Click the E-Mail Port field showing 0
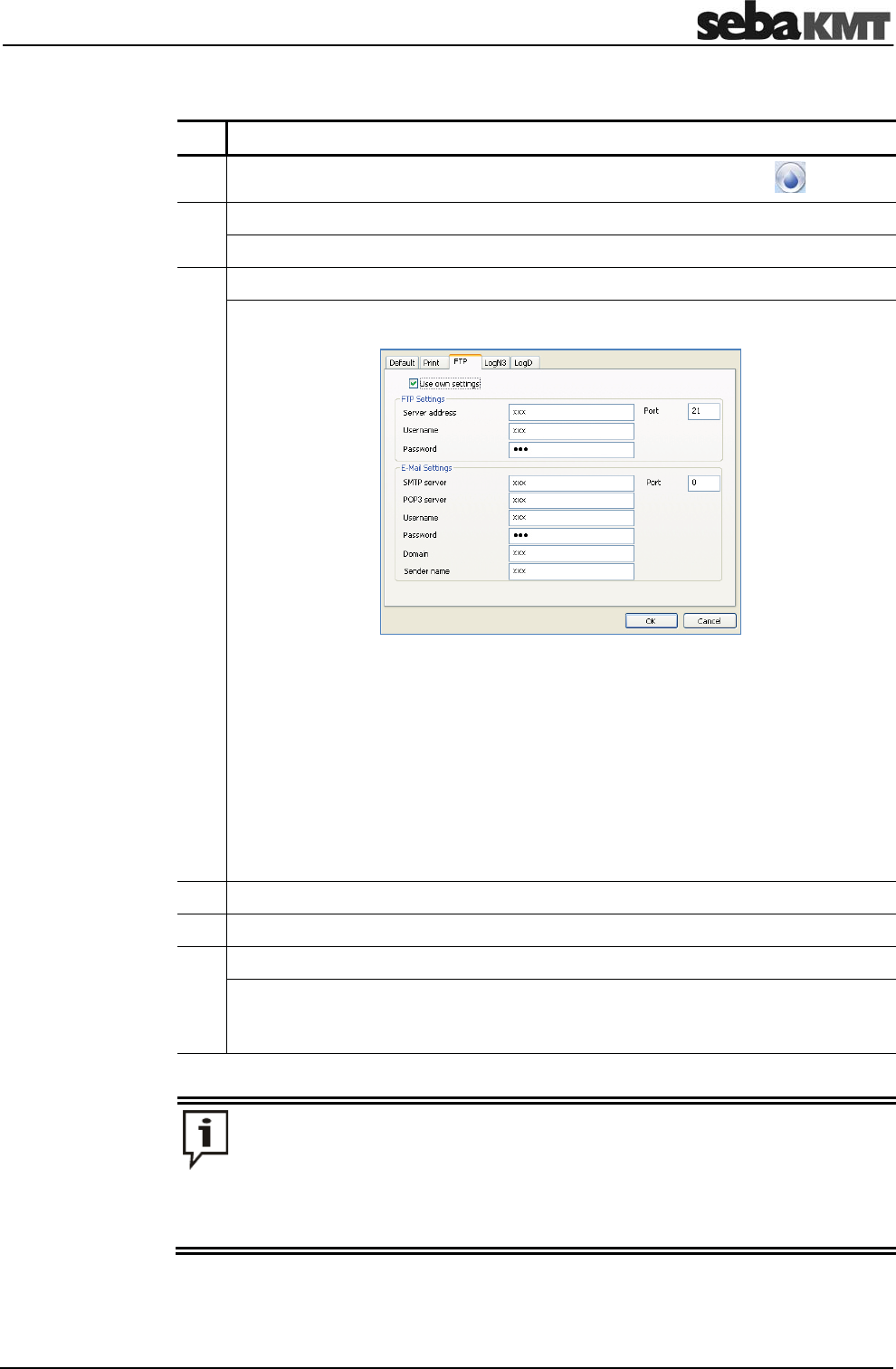896x1369 pixels. coord(704,483)
